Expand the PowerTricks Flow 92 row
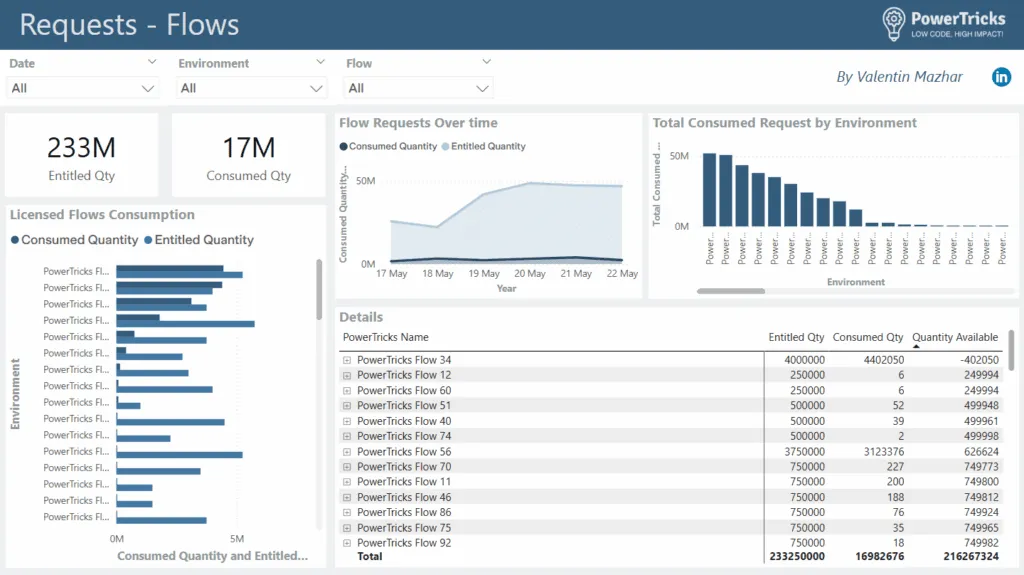1024x575 pixels. [x=347, y=543]
